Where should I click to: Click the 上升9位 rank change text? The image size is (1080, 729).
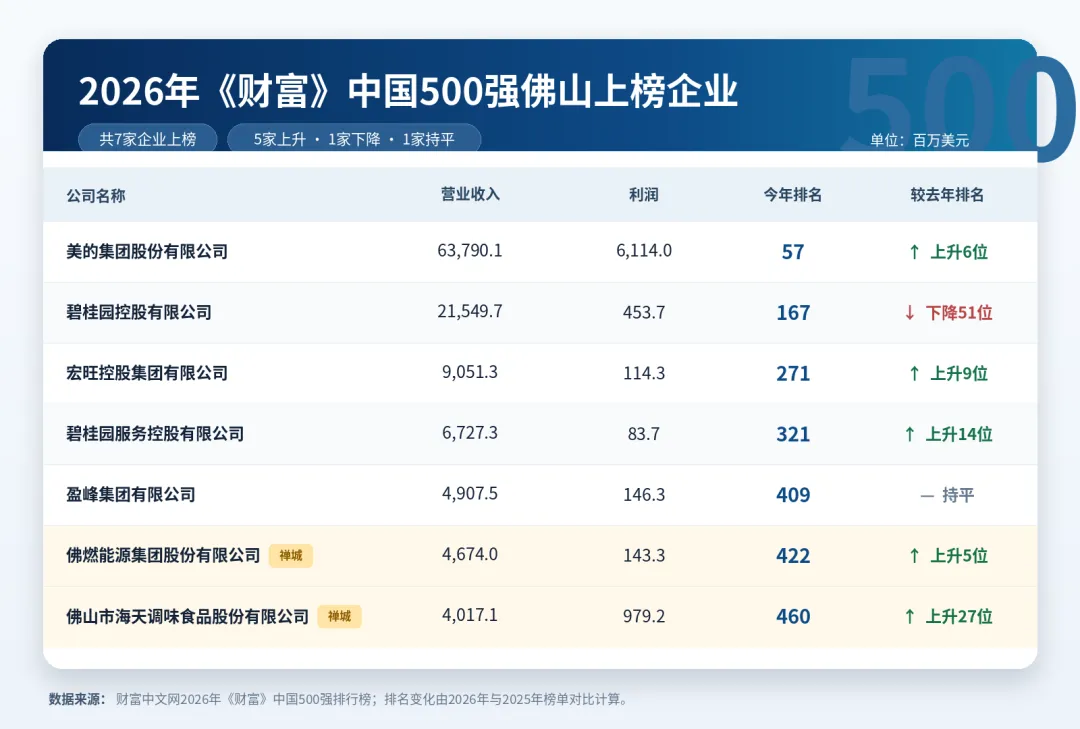coord(959,373)
